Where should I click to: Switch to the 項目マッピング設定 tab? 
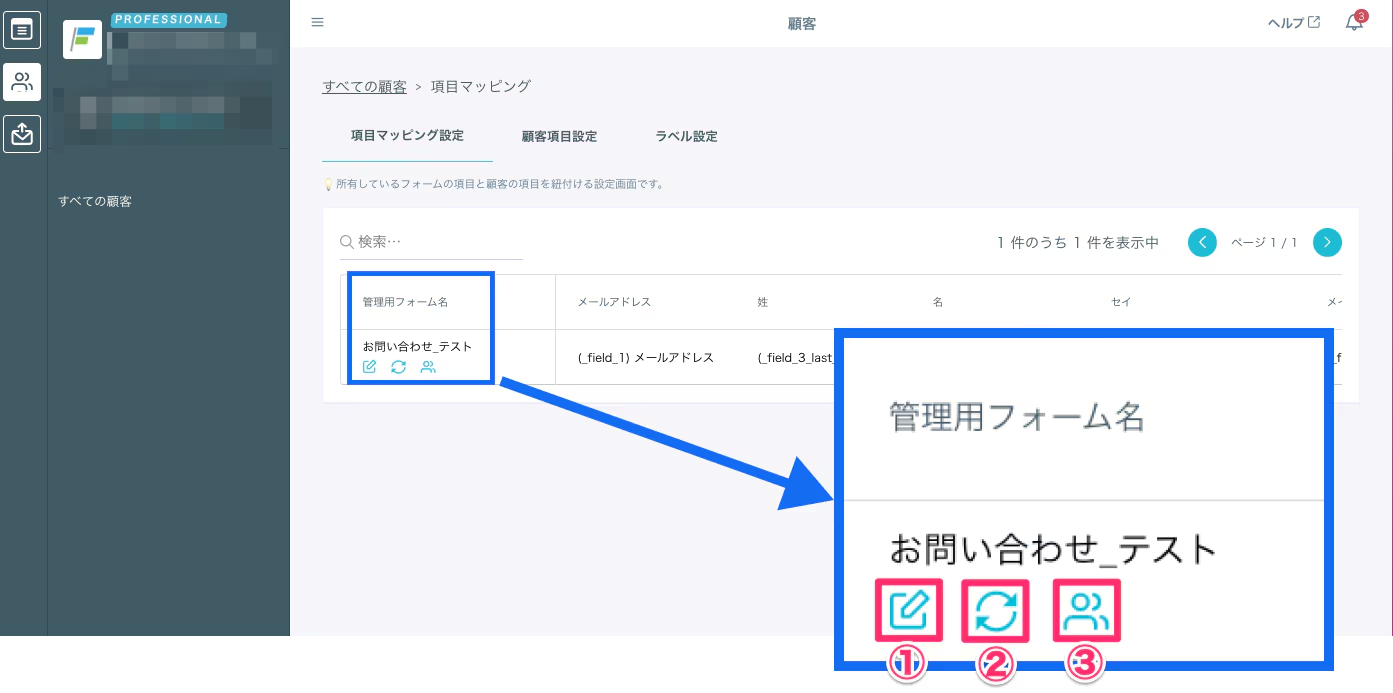(407, 135)
